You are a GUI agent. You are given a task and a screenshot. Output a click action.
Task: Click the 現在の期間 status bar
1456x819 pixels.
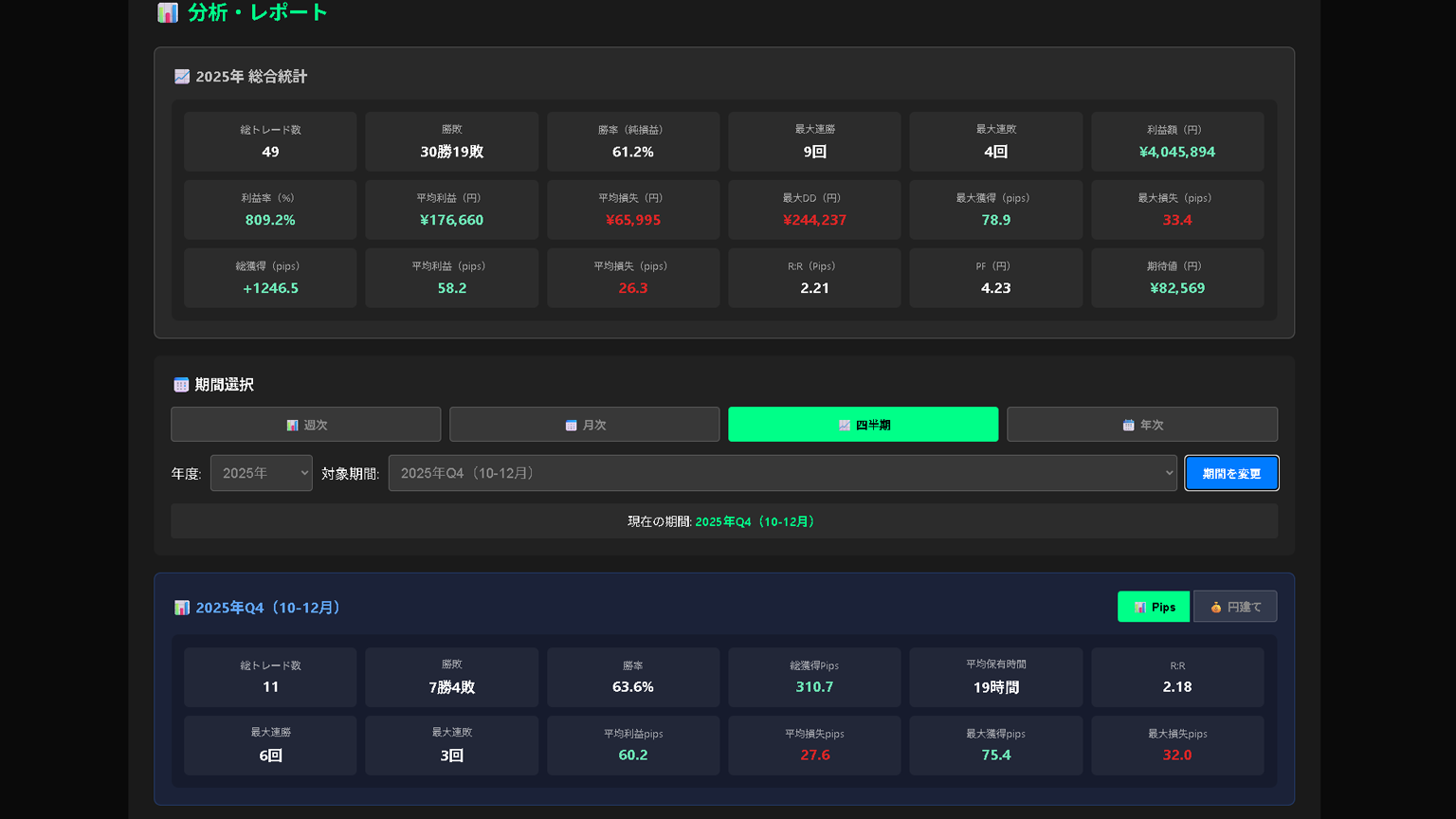click(x=724, y=521)
